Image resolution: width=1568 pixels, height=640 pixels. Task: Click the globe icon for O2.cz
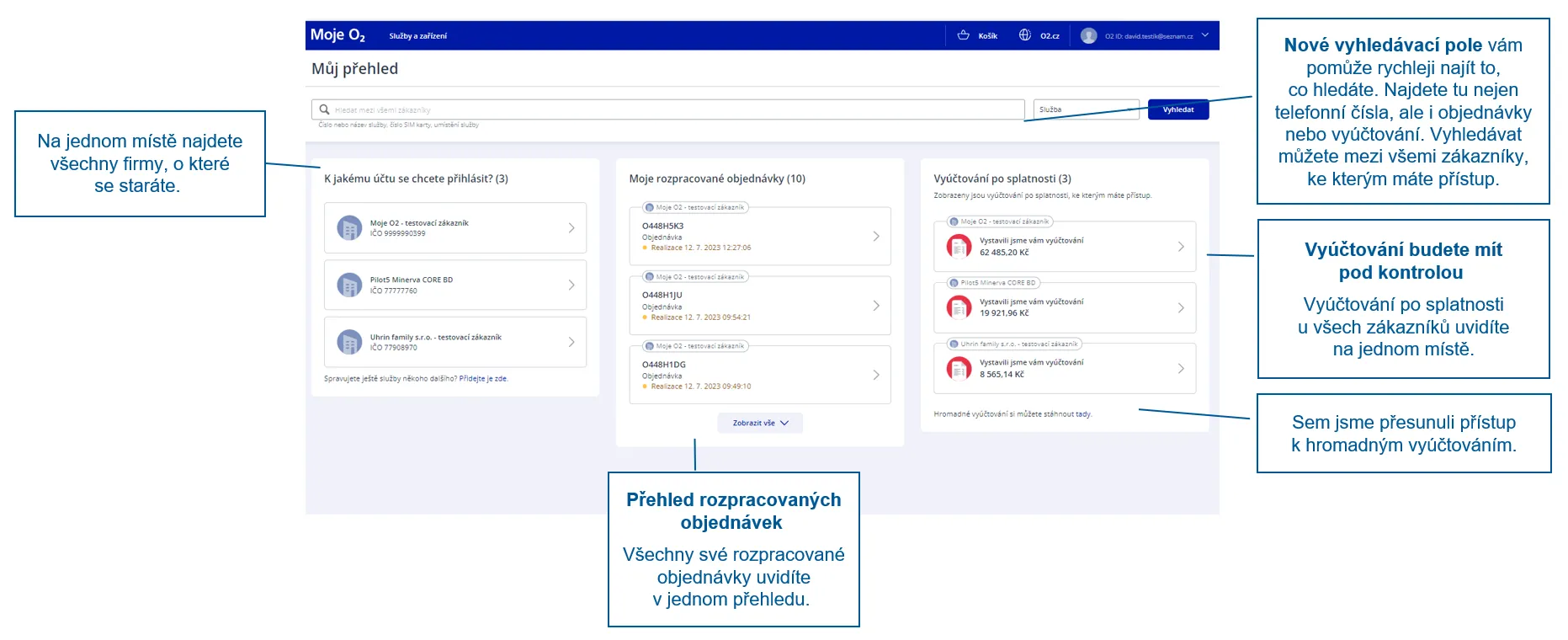click(1024, 35)
